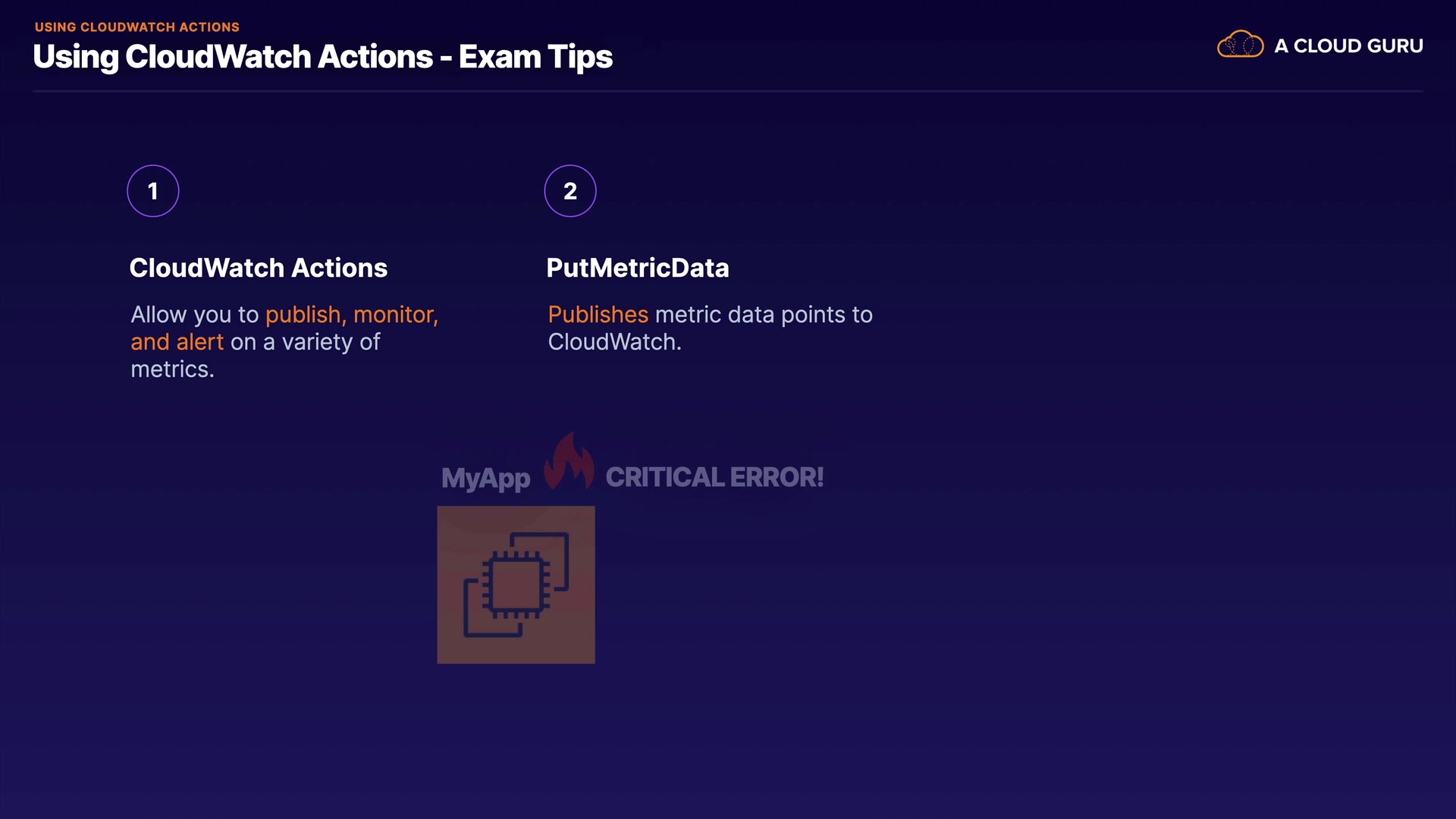
Task: Click the EC2 instance chip icon
Action: (x=516, y=585)
